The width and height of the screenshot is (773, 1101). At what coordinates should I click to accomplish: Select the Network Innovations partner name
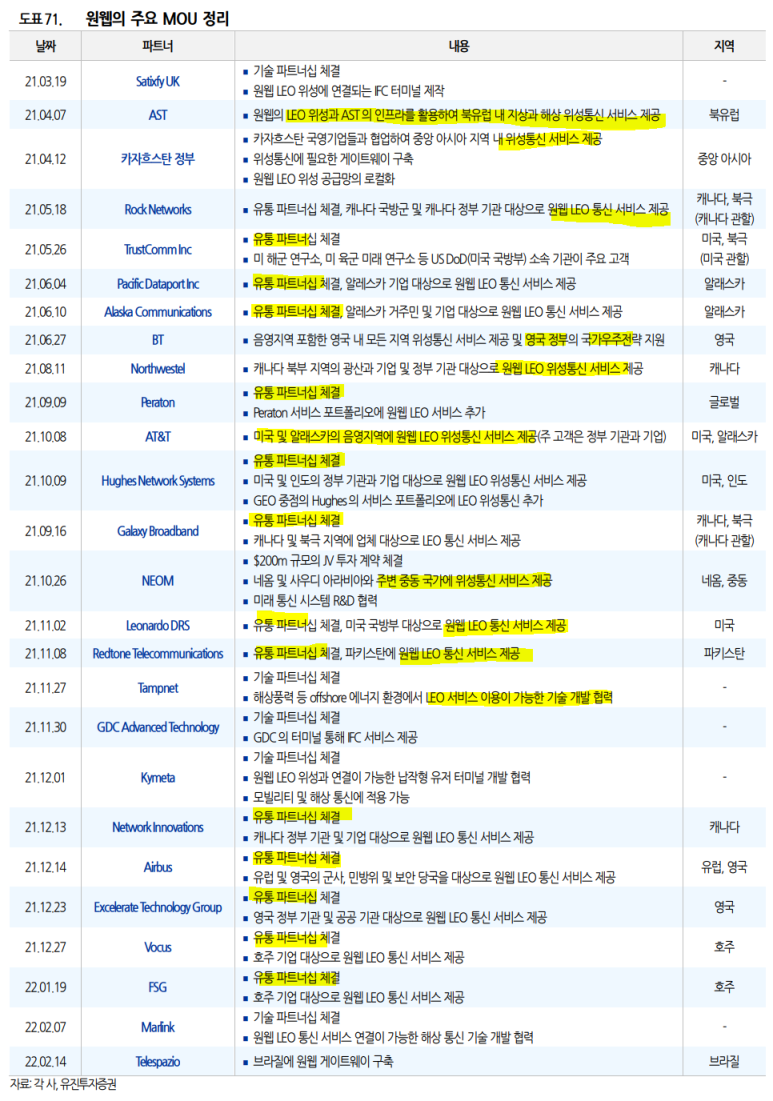pyautogui.click(x=158, y=827)
